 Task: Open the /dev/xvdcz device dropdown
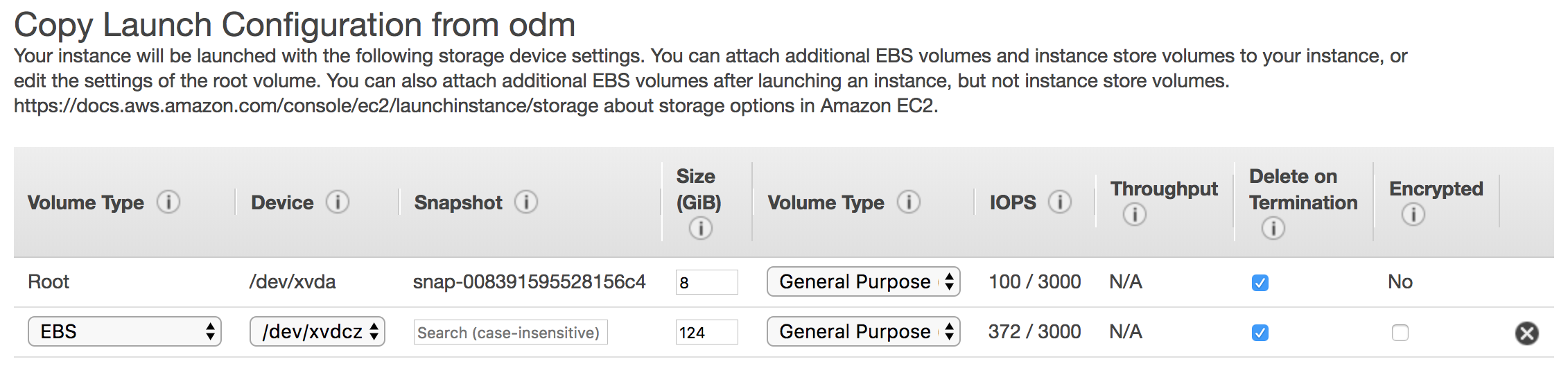pos(317,332)
